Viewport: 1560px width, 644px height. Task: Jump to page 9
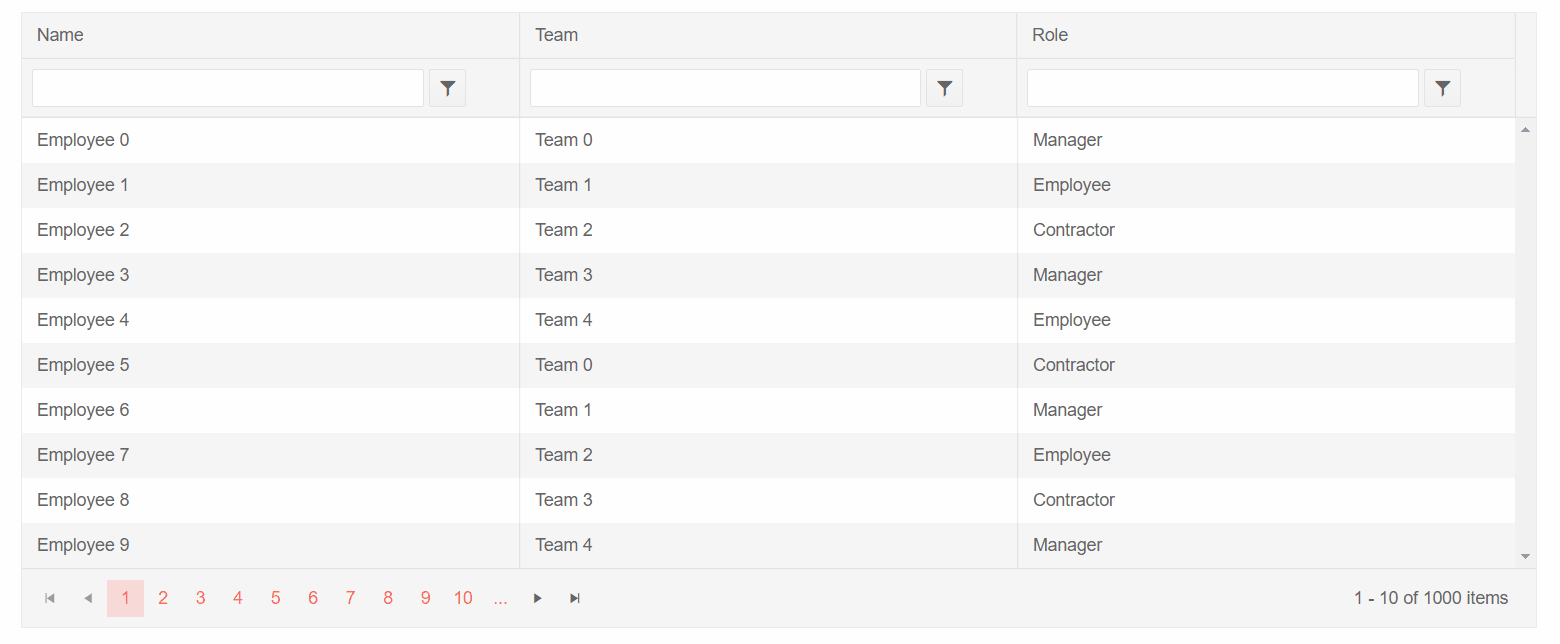[x=425, y=598]
